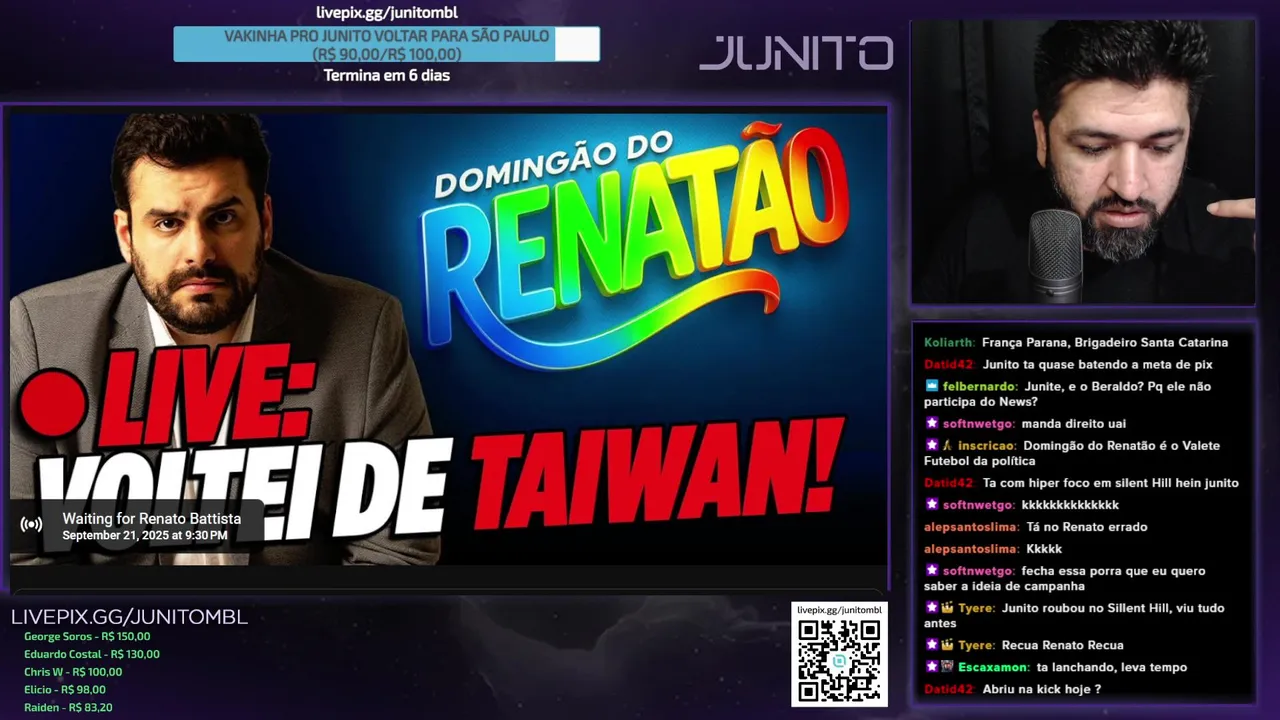
Task: Open the Domingão do Renatão video thumbnail
Action: pyautogui.click(x=448, y=337)
